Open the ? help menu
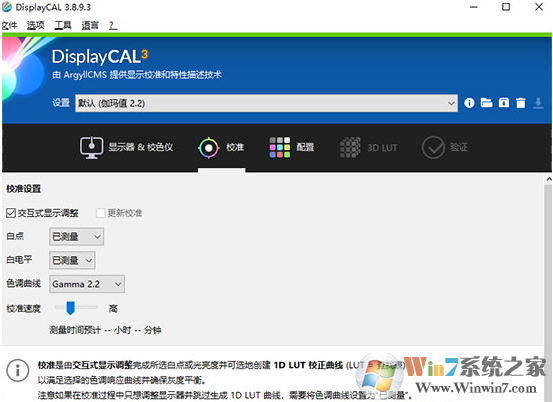Screen dimensions: 553x402 coord(113,25)
